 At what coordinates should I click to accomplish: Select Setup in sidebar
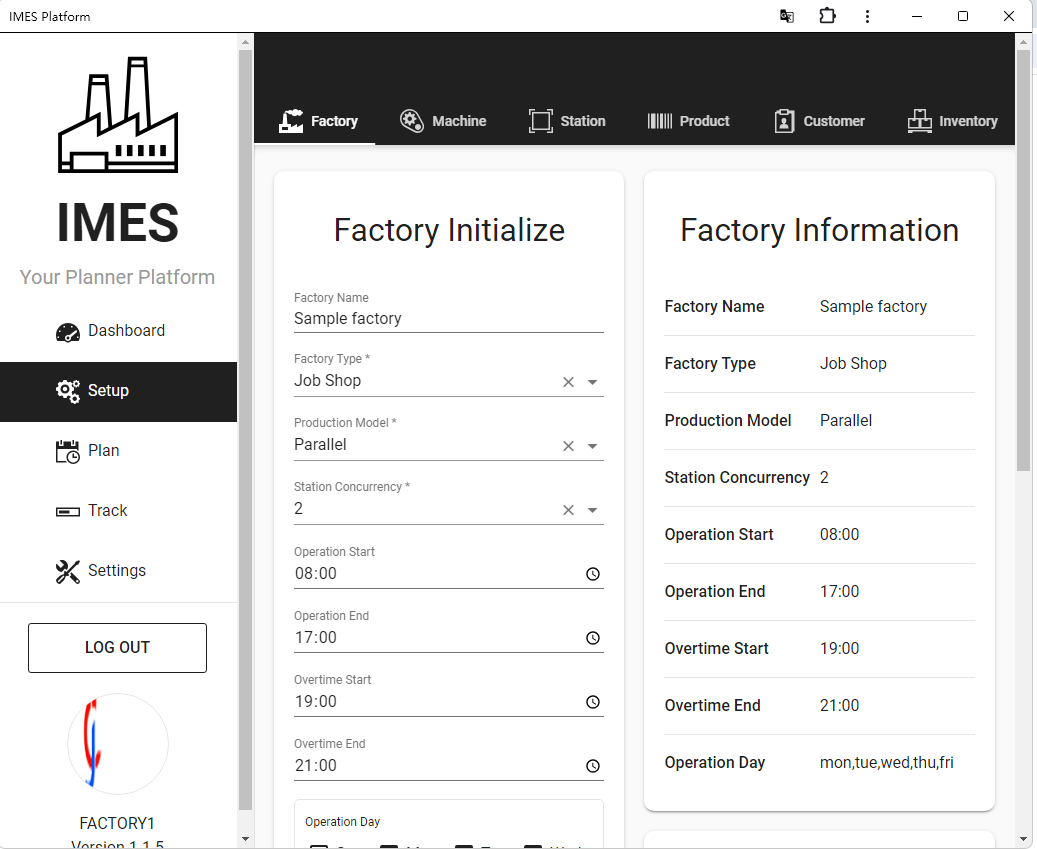pyautogui.click(x=118, y=391)
